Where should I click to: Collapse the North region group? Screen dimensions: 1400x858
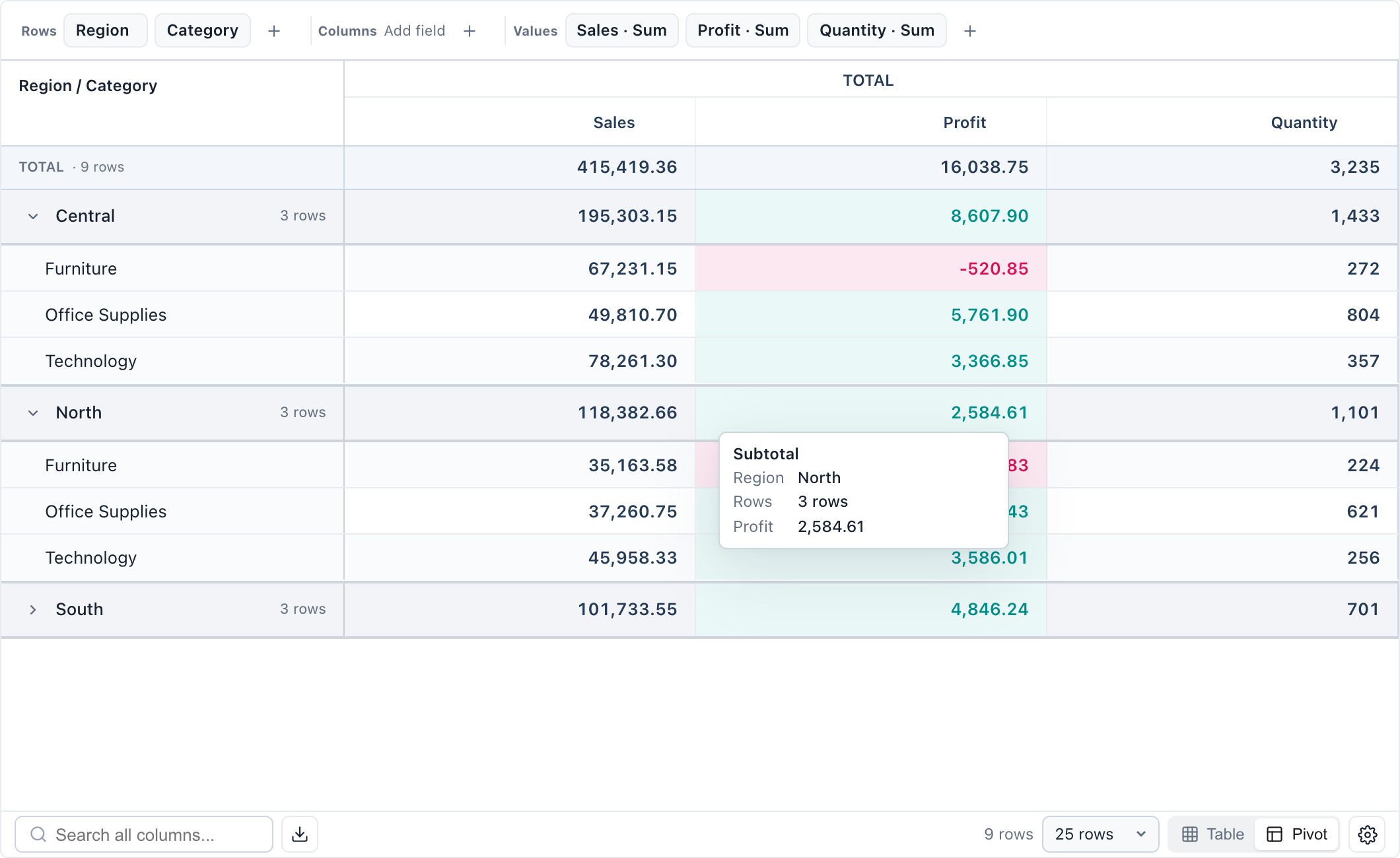point(33,413)
